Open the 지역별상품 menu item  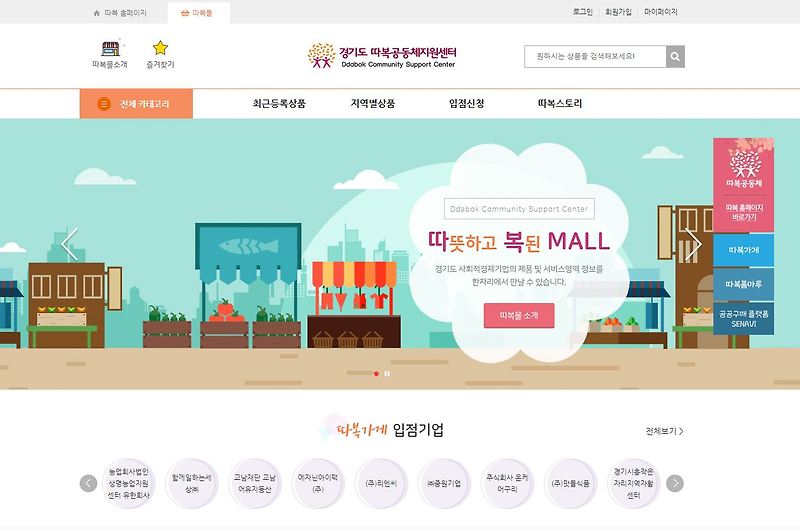click(x=372, y=104)
